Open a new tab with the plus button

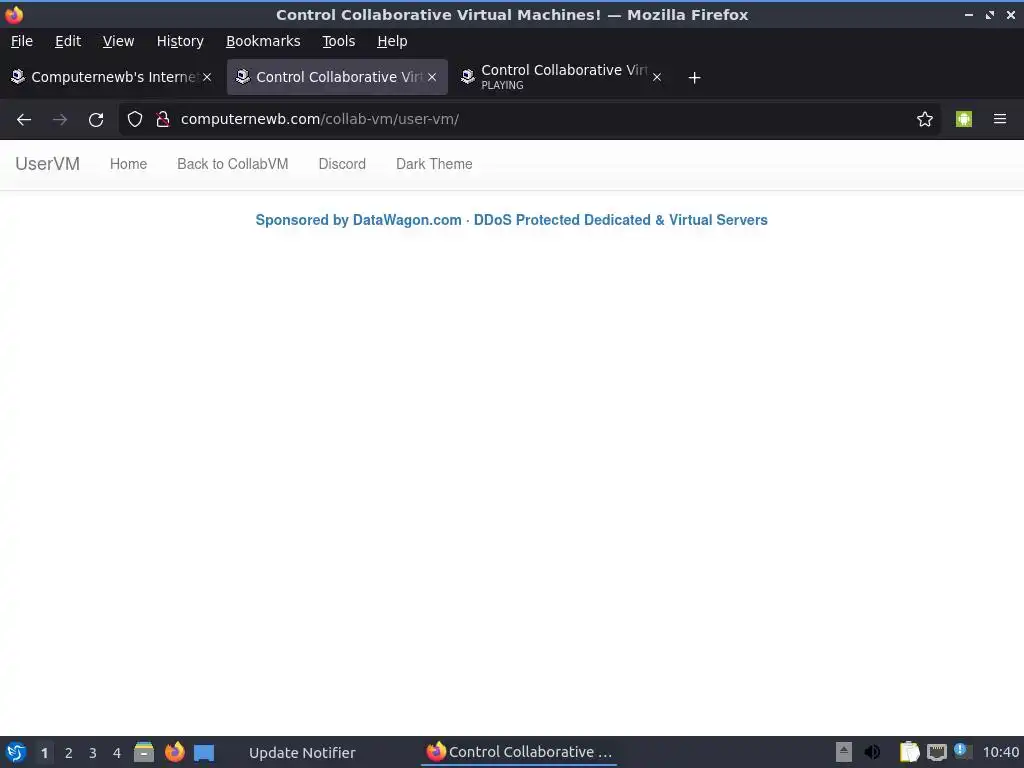695,78
